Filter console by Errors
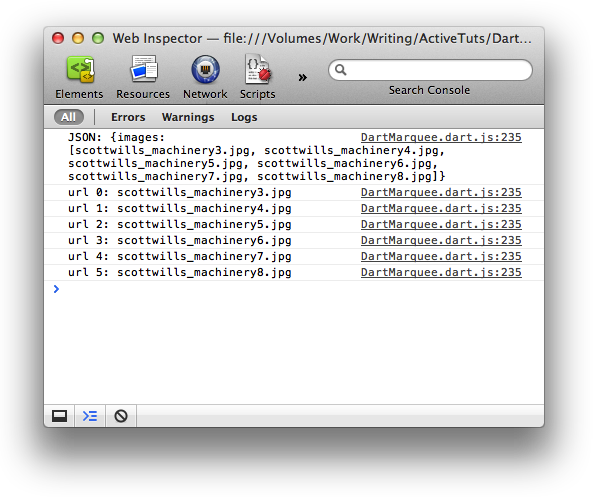Image resolution: width=593 pixels, height=497 pixels. pyautogui.click(x=128, y=117)
